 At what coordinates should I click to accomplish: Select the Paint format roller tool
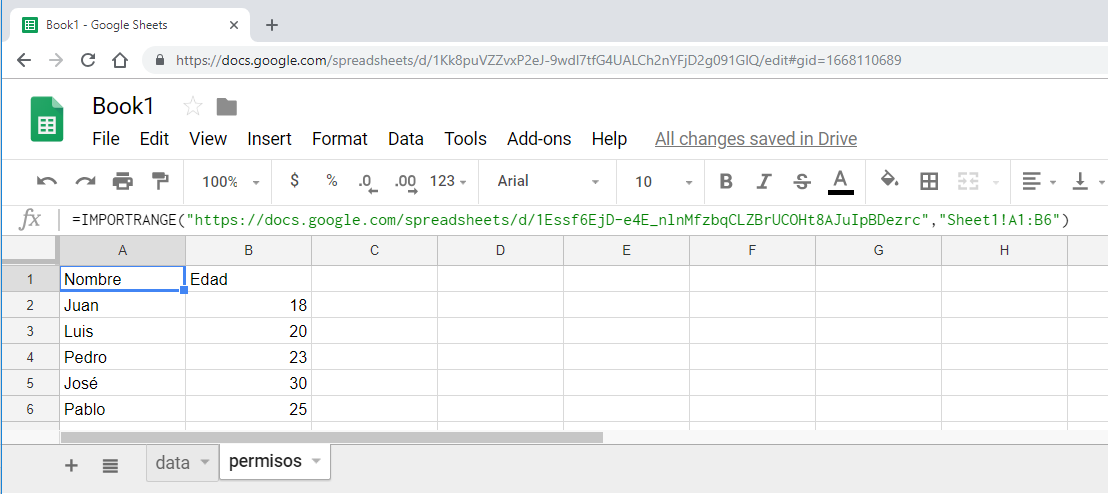click(x=159, y=181)
